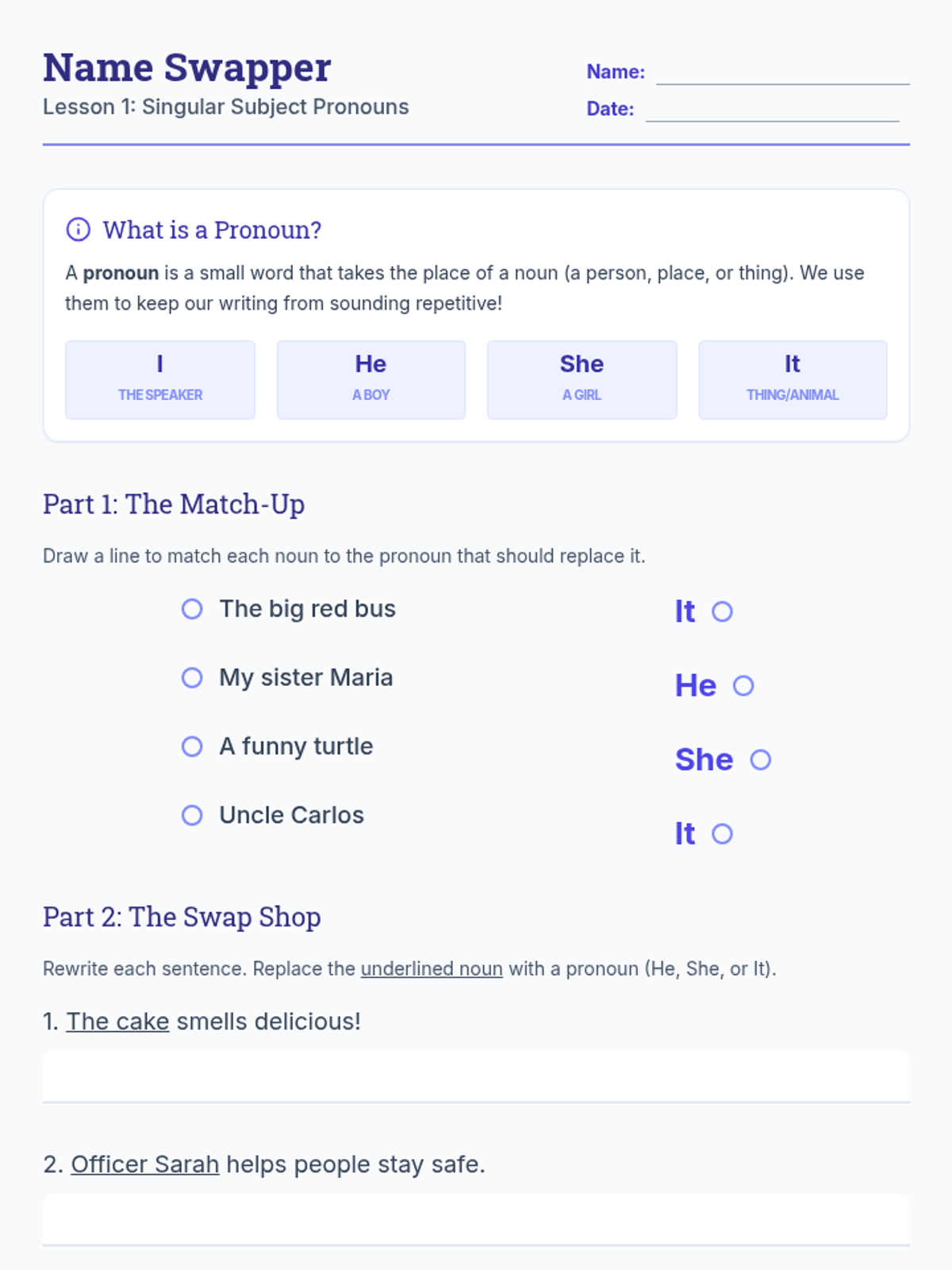Click the circle beside the She pronoun
This screenshot has height=1270, width=952.
[x=761, y=760]
